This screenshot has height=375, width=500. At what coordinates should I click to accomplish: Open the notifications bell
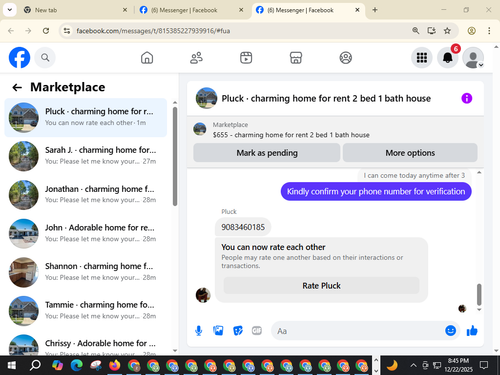coord(448,58)
